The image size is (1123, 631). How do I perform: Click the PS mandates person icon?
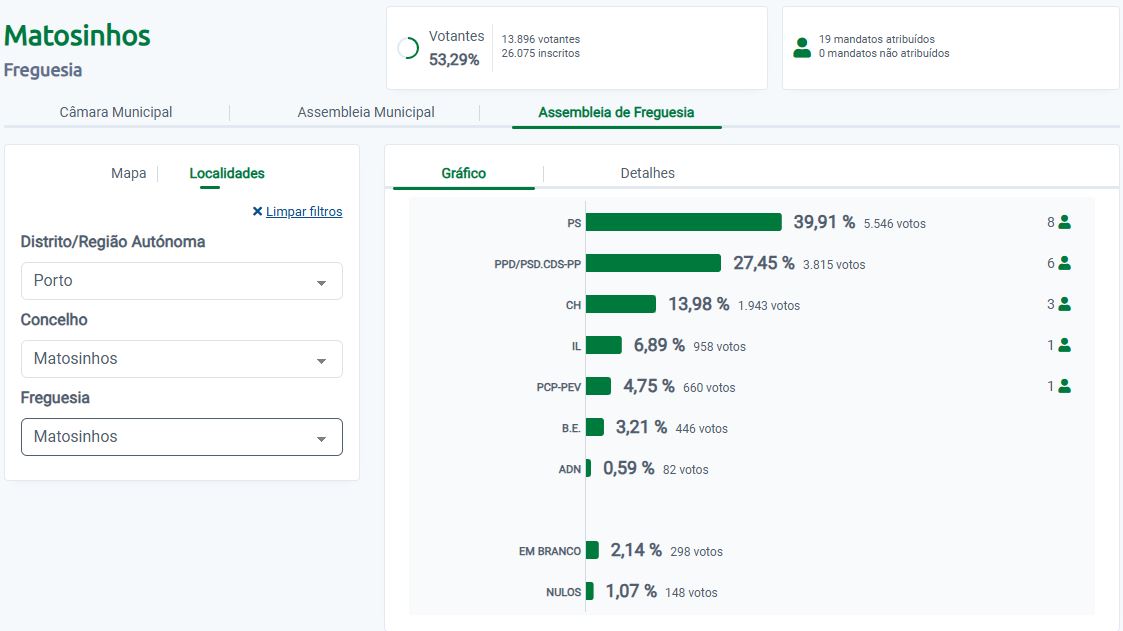point(1064,222)
